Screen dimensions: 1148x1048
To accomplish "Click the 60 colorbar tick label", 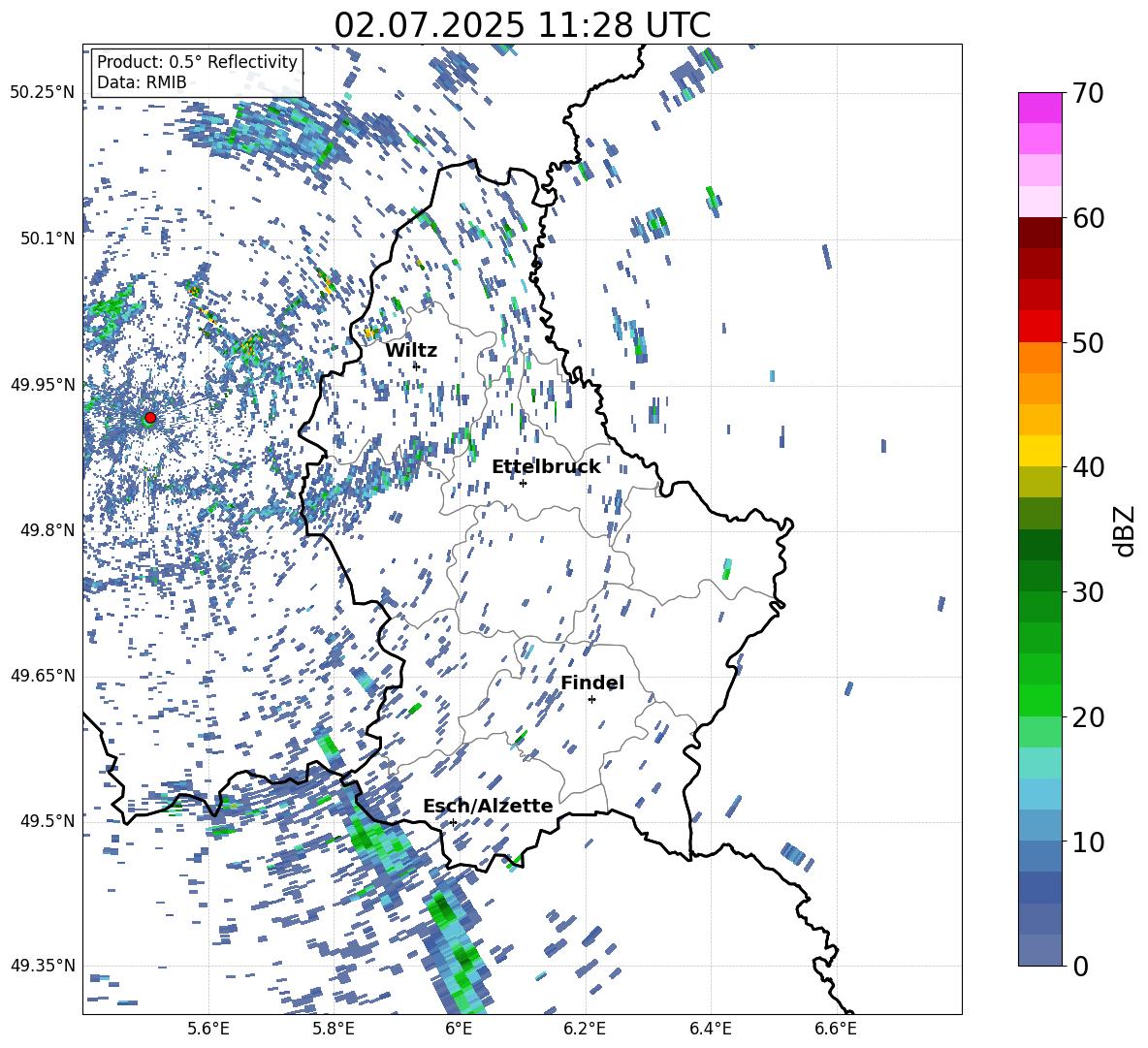I will [x=1088, y=218].
